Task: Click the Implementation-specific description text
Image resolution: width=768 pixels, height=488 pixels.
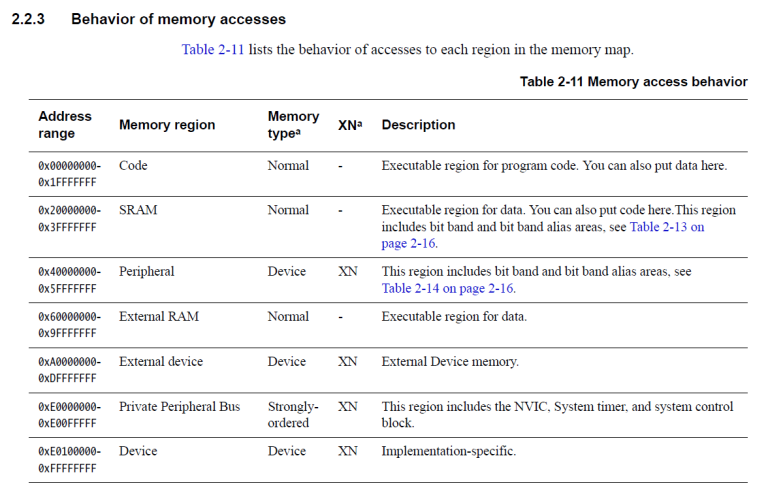Action: 448,452
